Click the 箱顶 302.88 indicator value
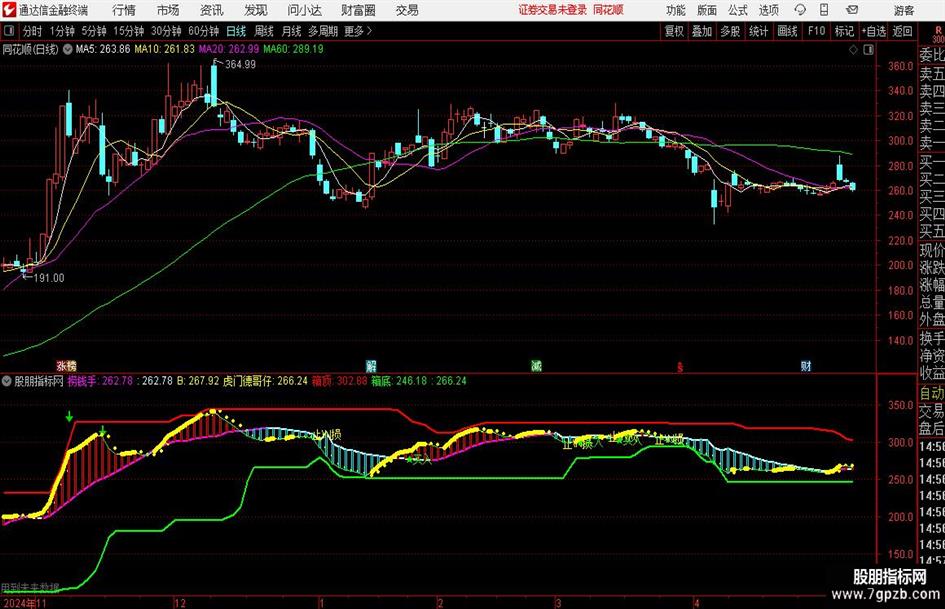Image resolution: width=945 pixels, height=609 pixels. (339, 381)
